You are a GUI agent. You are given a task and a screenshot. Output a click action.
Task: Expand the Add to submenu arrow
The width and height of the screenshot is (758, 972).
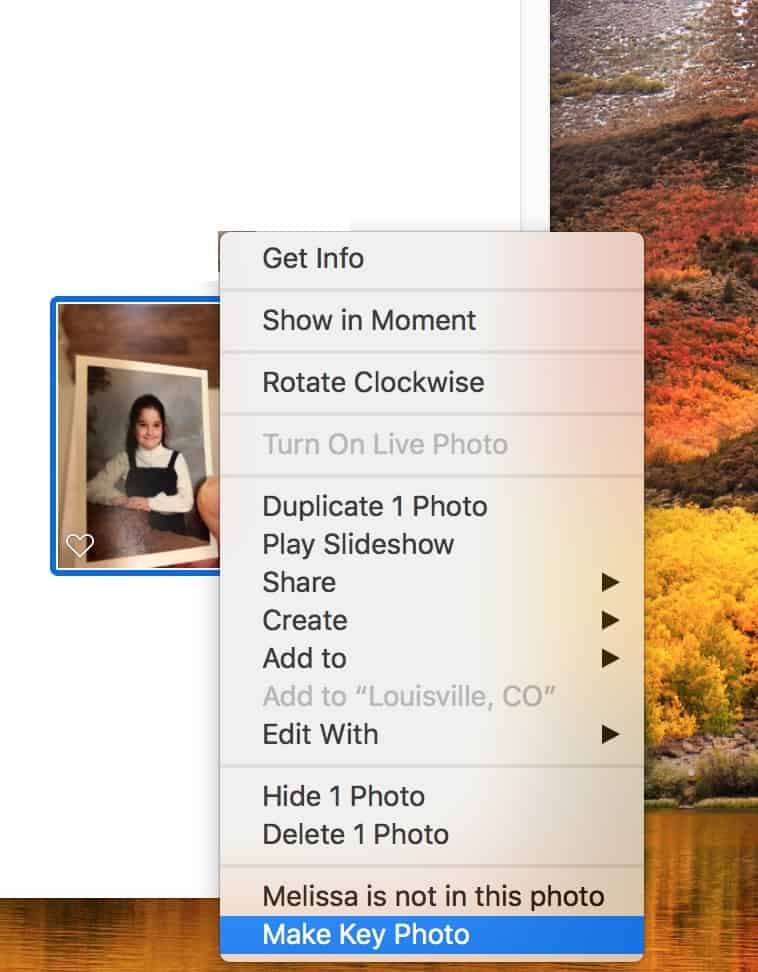[x=610, y=658]
